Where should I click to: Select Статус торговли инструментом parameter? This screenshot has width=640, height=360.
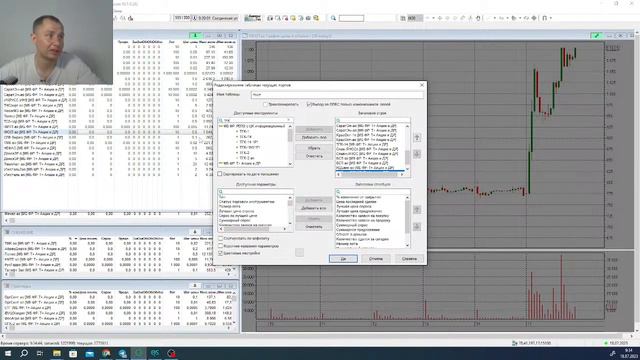(x=247, y=202)
